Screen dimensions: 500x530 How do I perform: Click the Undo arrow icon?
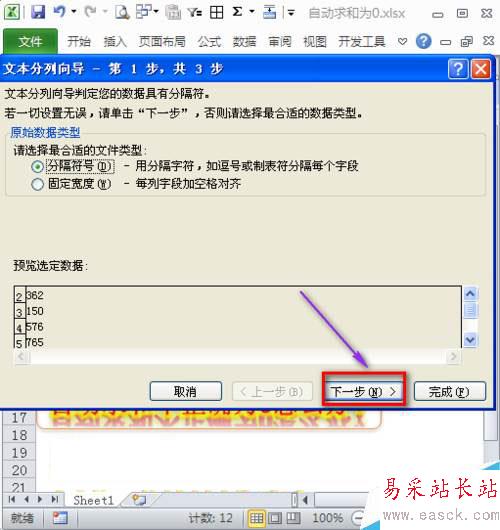(59, 12)
